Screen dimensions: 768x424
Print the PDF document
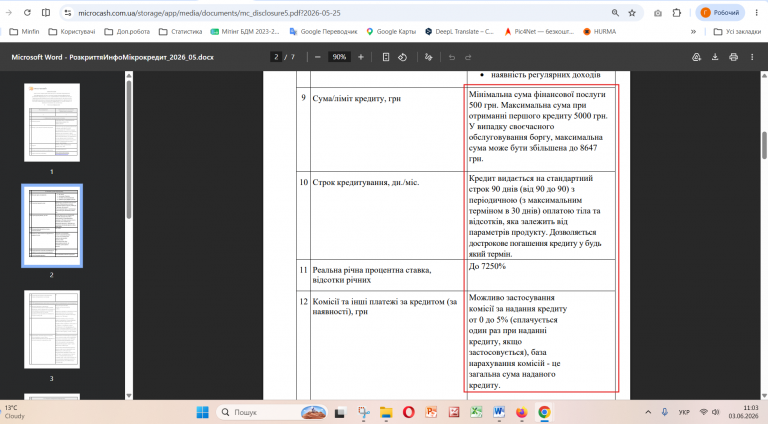pos(733,57)
